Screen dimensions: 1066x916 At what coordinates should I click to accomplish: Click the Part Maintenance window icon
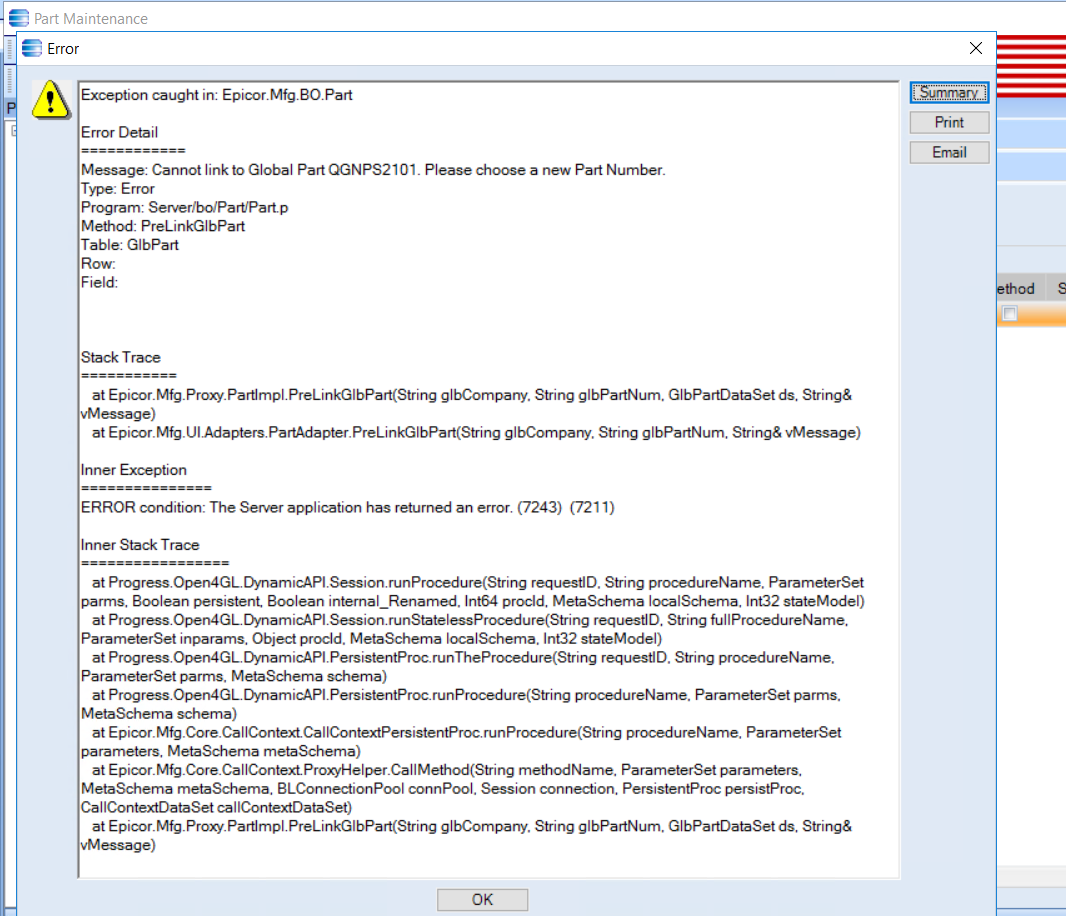18,18
